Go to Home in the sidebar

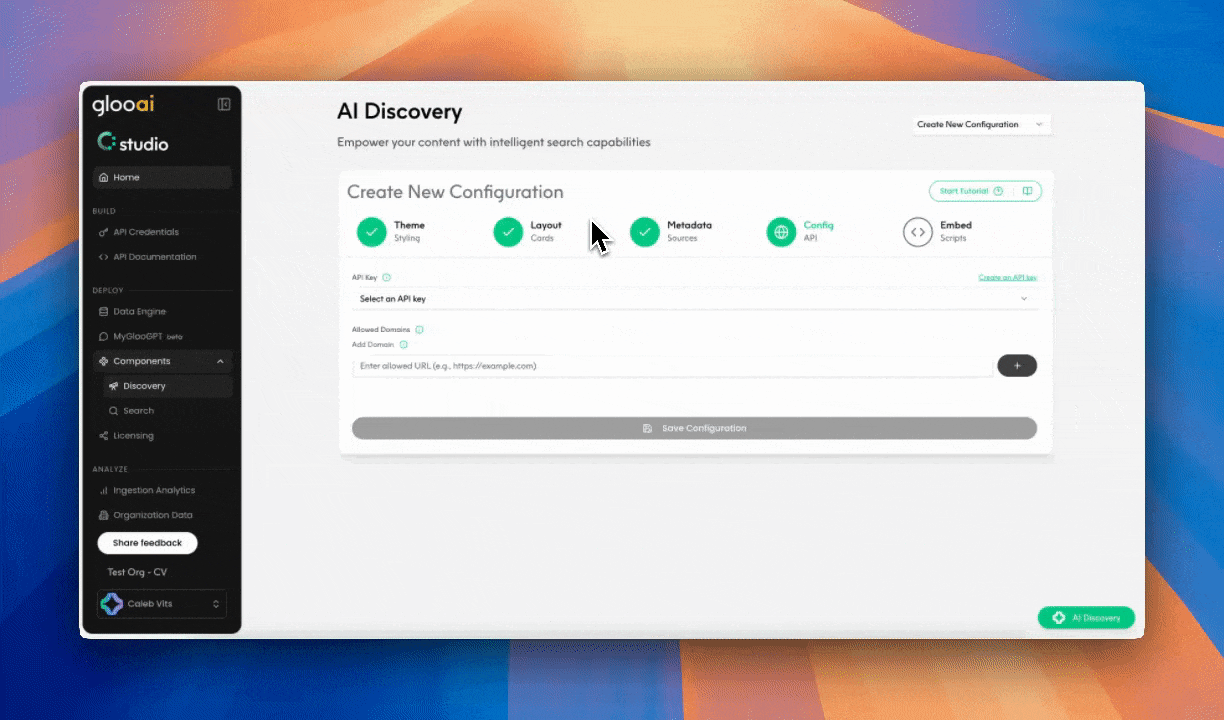(x=162, y=178)
